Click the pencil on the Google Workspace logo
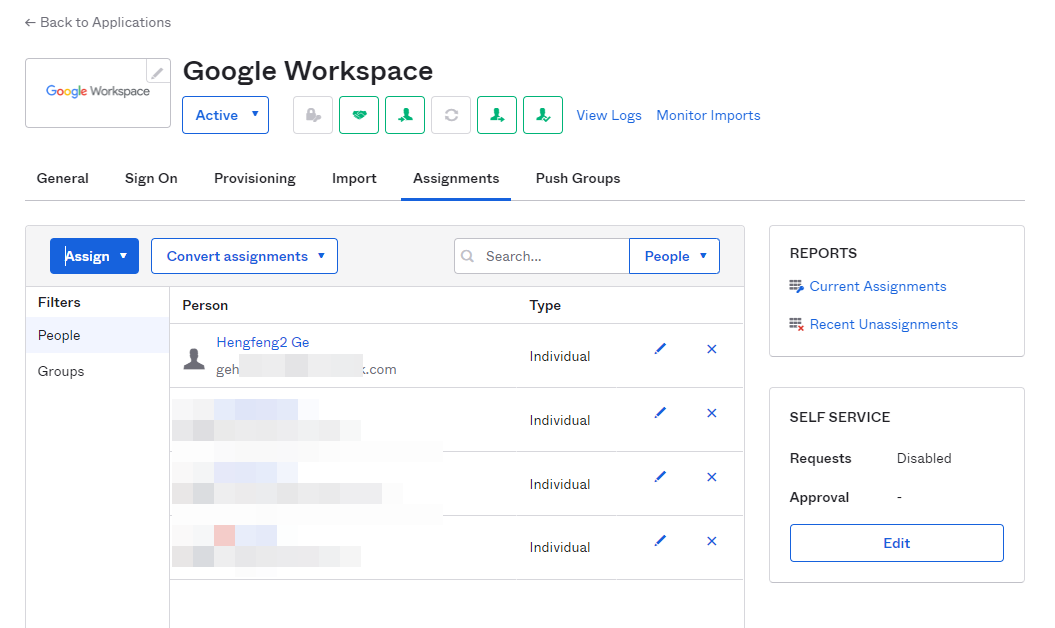The image size is (1055, 628). 157,72
